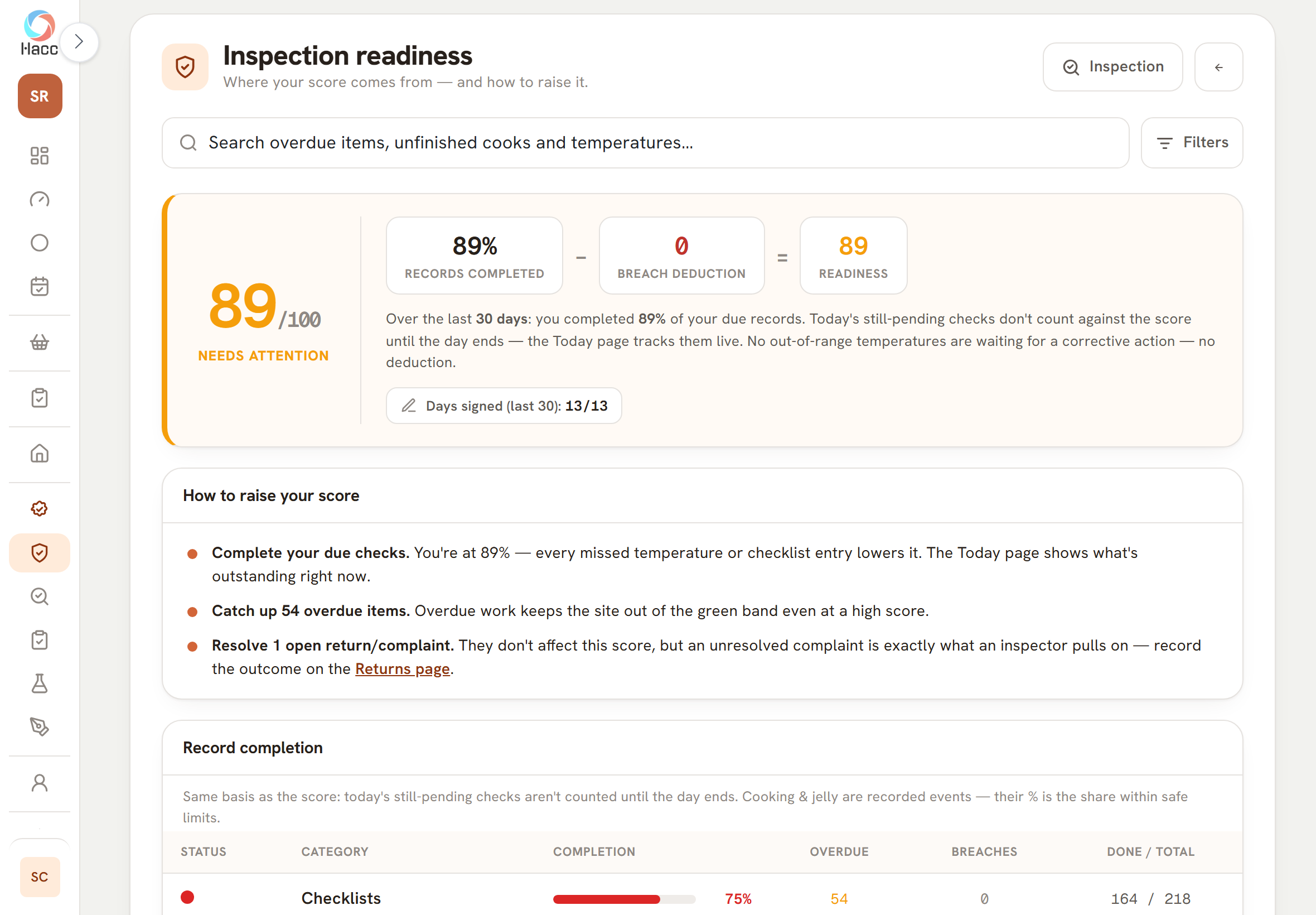1316x915 pixels.
Task: Focus the overdue items search field
Action: pyautogui.click(x=645, y=143)
